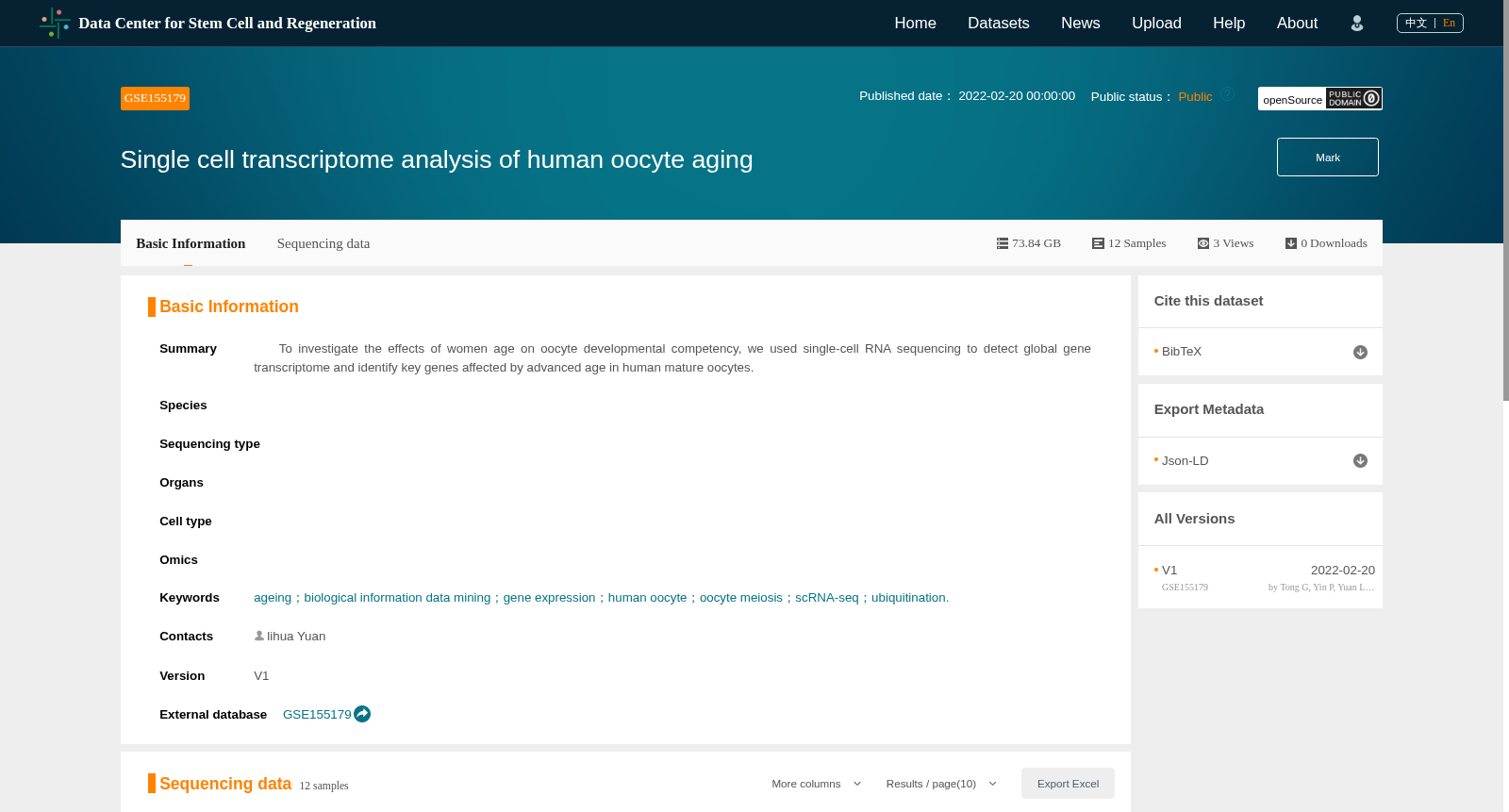Click the public status help icon
This screenshot has height=812, width=1509.
(1228, 94)
